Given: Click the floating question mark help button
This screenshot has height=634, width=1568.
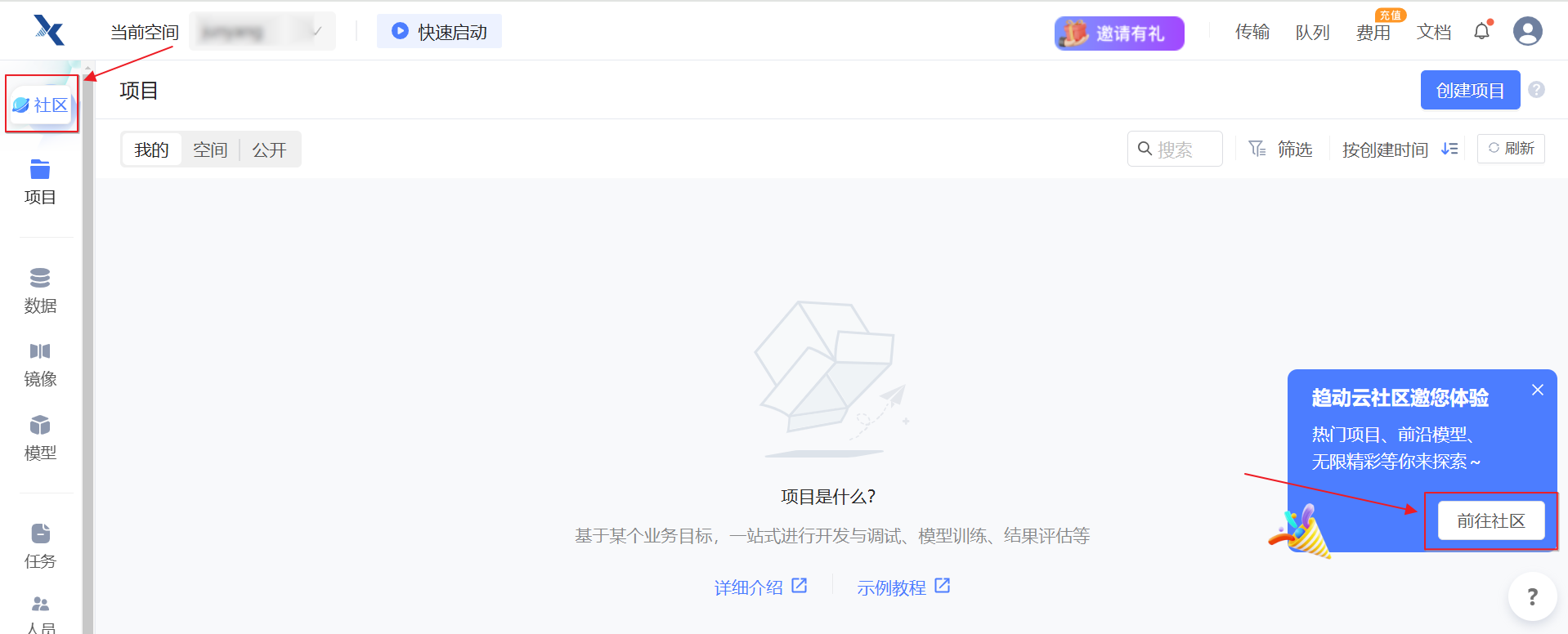Looking at the screenshot, I should click(x=1531, y=597).
